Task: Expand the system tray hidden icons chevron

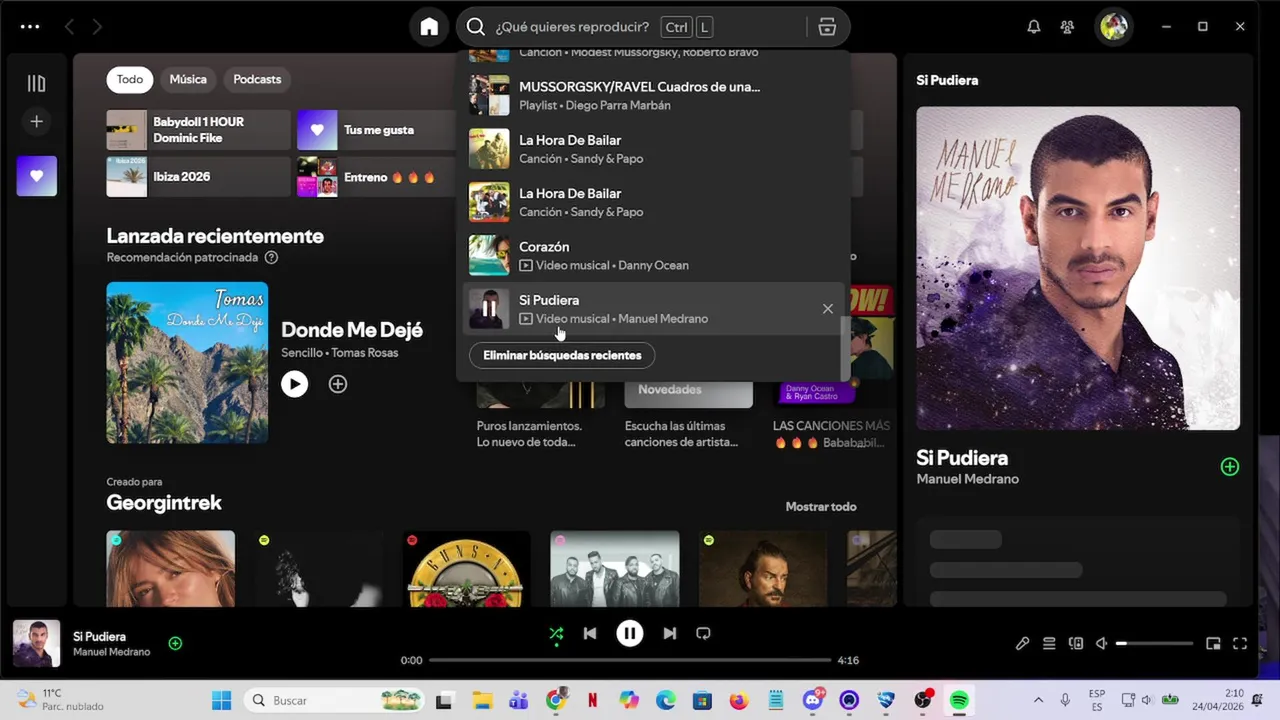Action: [1038, 700]
